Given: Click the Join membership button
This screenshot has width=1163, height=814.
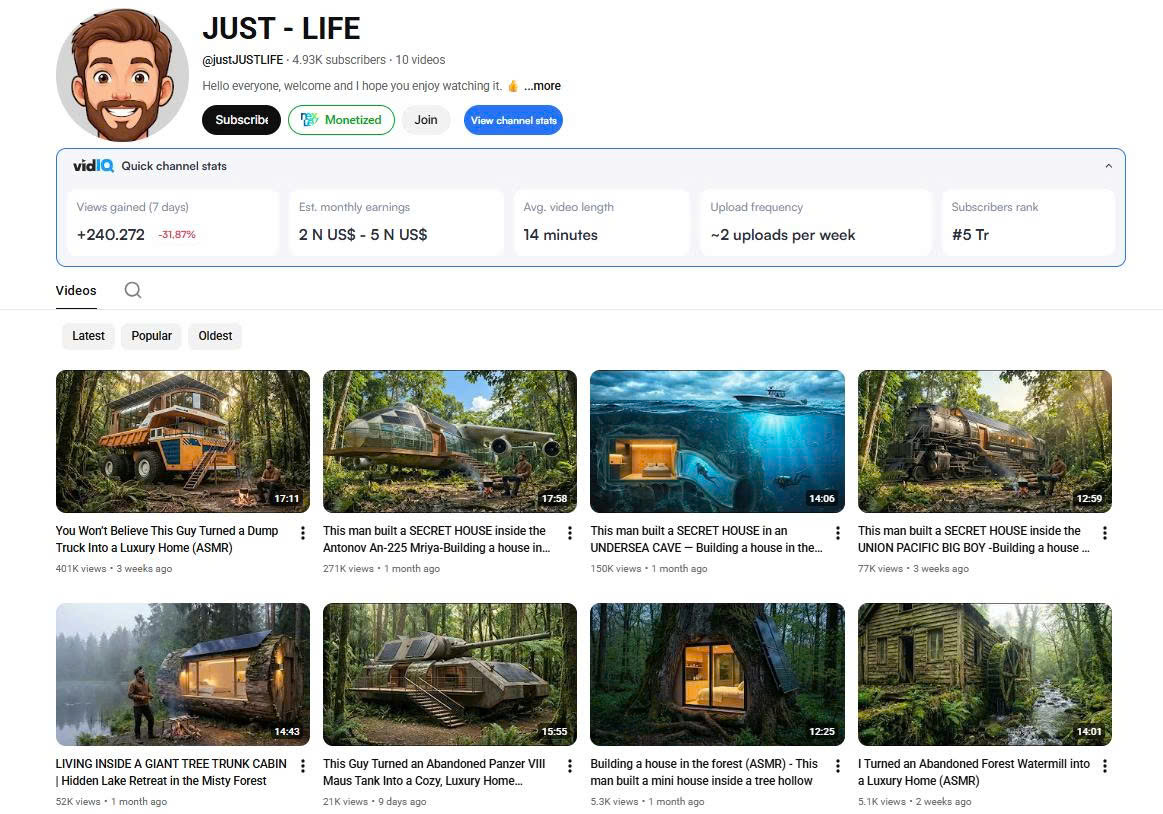Looking at the screenshot, I should coord(426,120).
